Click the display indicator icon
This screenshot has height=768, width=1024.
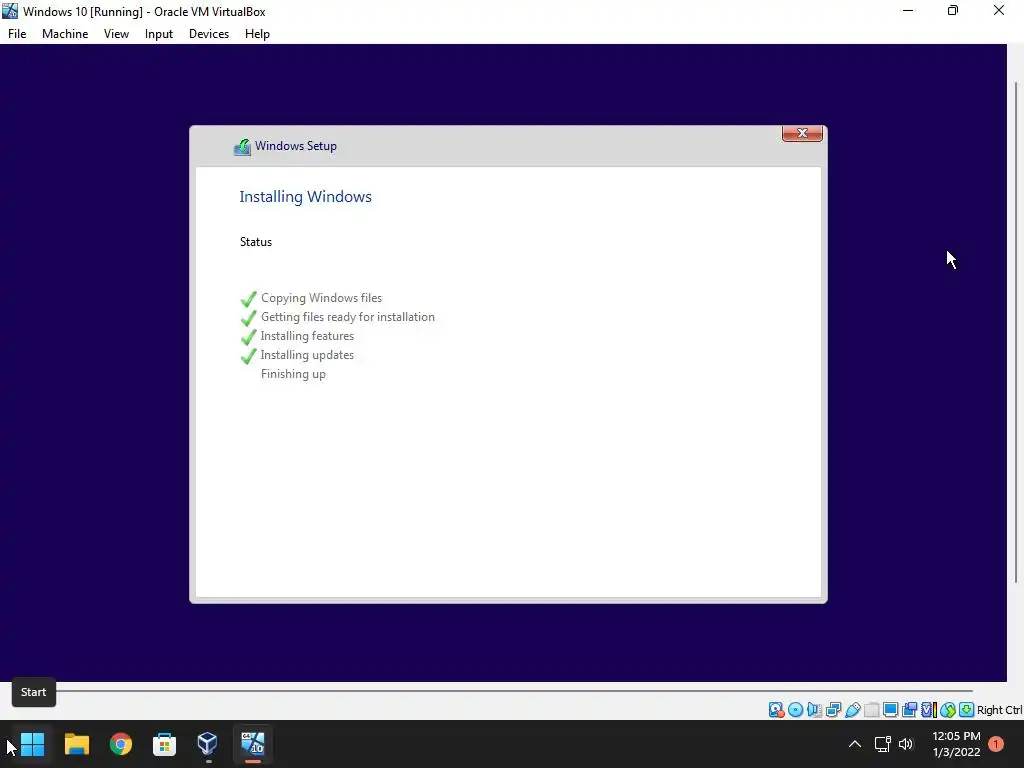(x=890, y=710)
